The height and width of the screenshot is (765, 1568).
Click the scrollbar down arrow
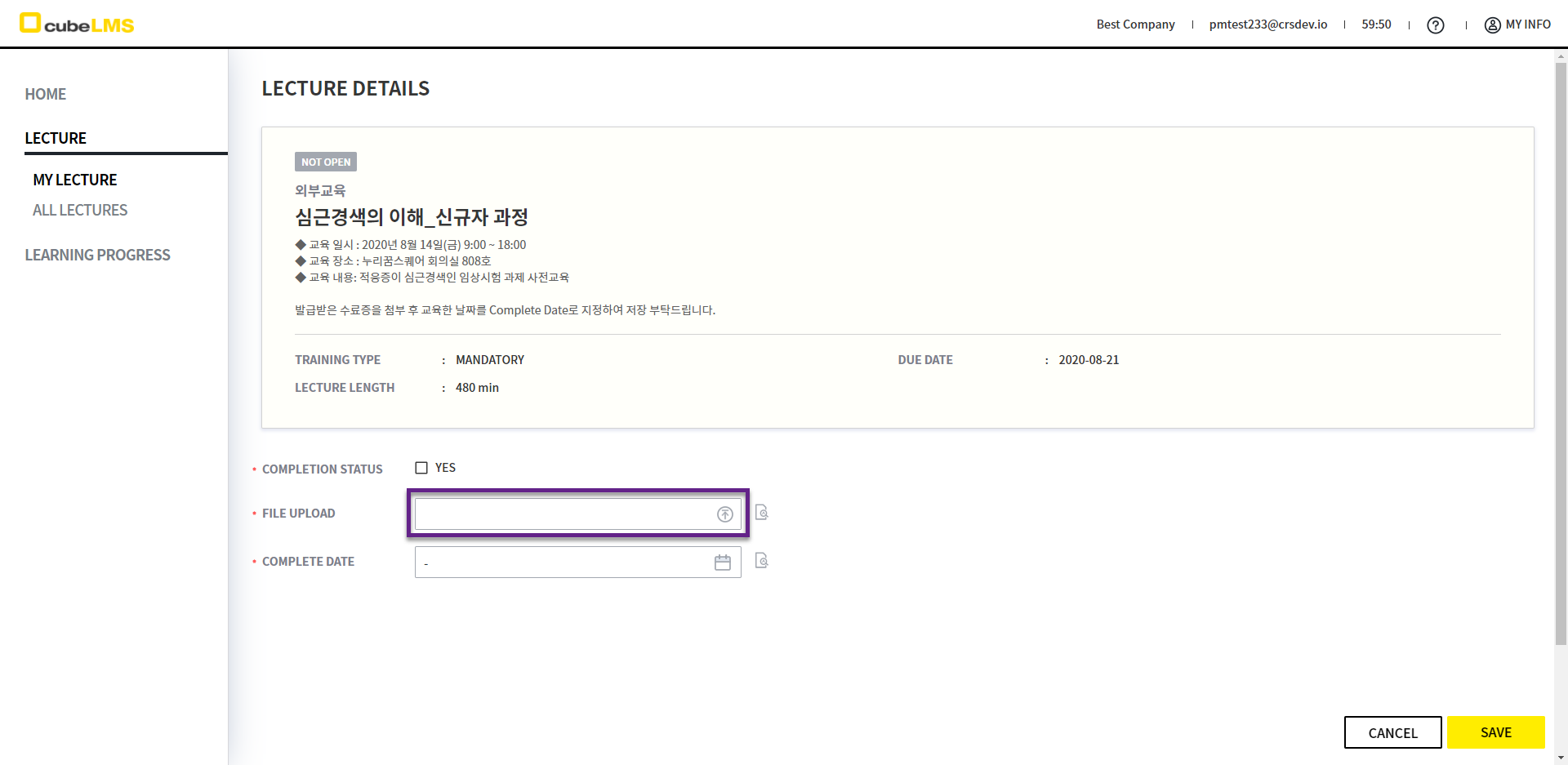point(1561,758)
